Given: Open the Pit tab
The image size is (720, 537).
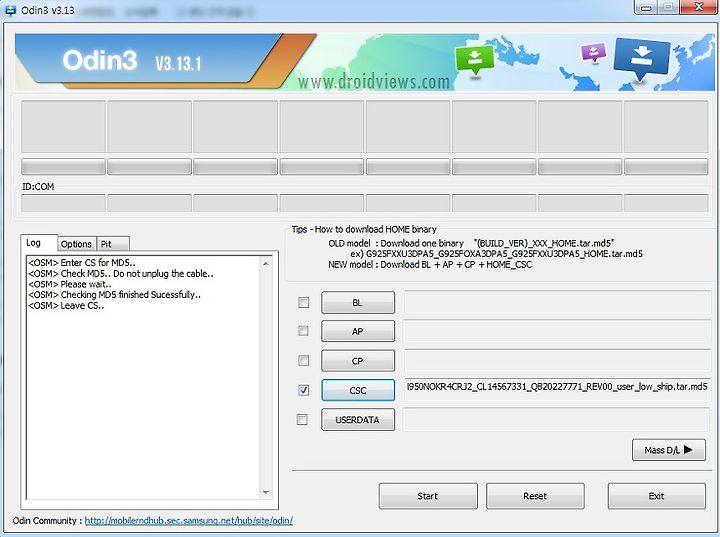Looking at the screenshot, I should (x=113, y=244).
